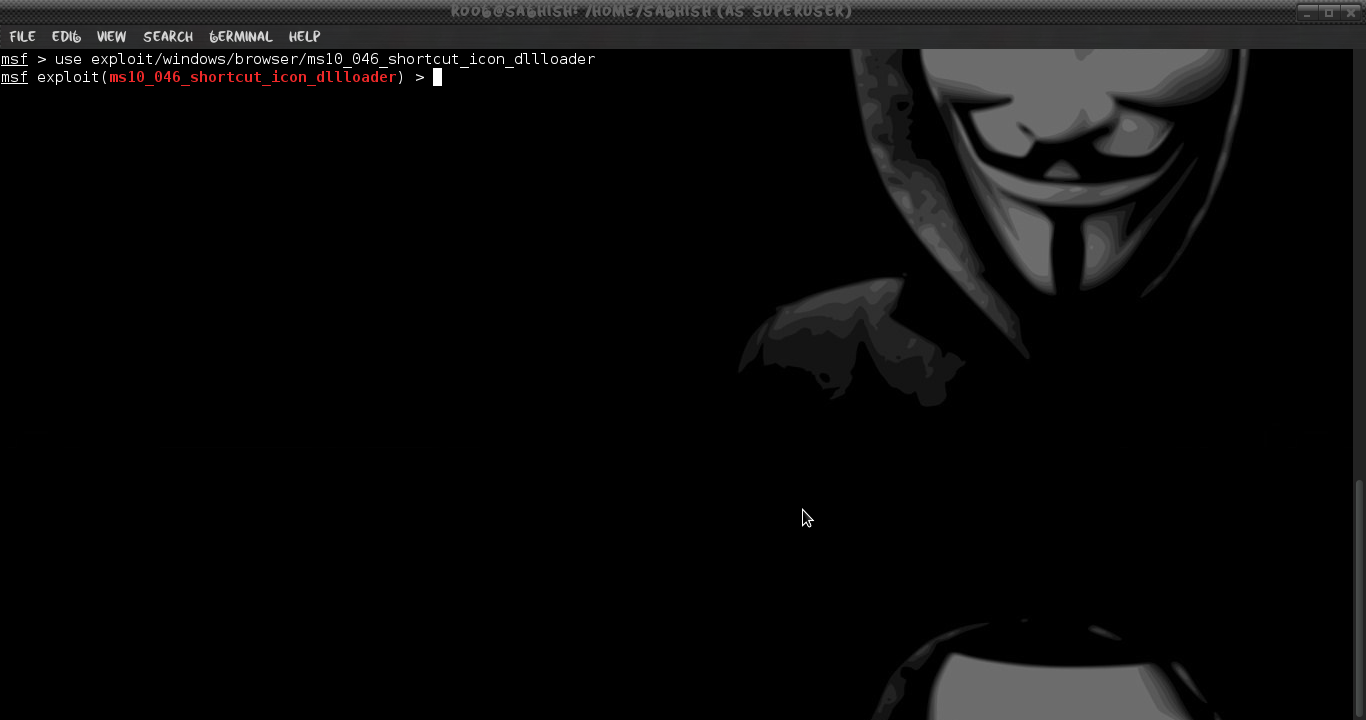Close the terminal window
The width and height of the screenshot is (1366, 720).
click(1351, 12)
